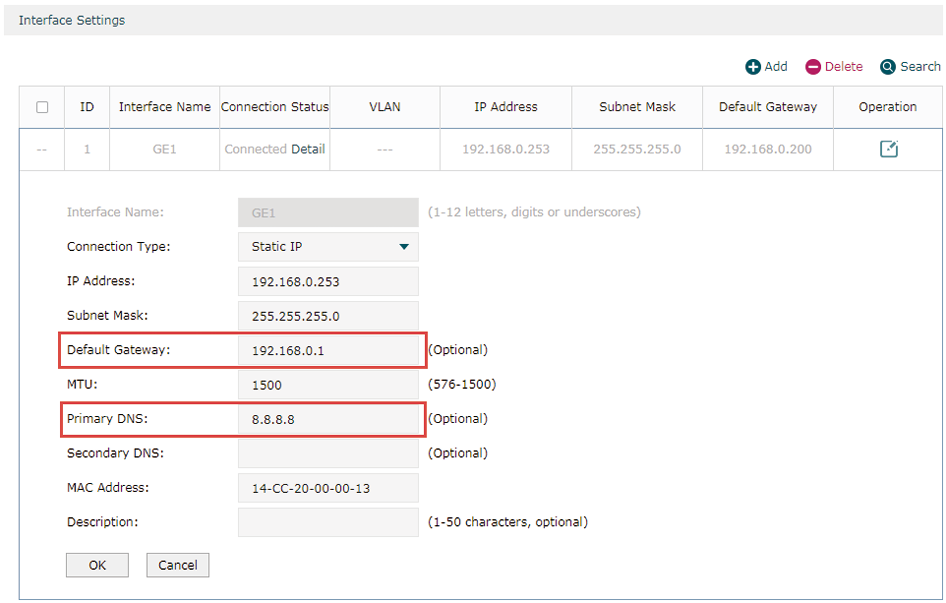Click the empty Secondary DNS field
Screen dimensions: 946x603
(x=328, y=453)
